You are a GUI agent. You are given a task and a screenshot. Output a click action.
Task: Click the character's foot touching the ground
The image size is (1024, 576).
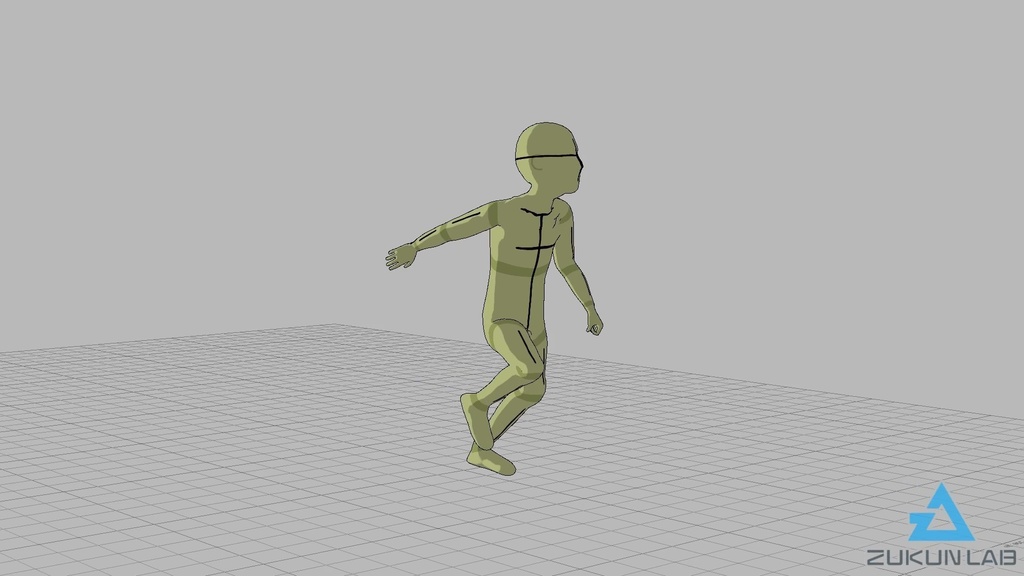[491, 459]
